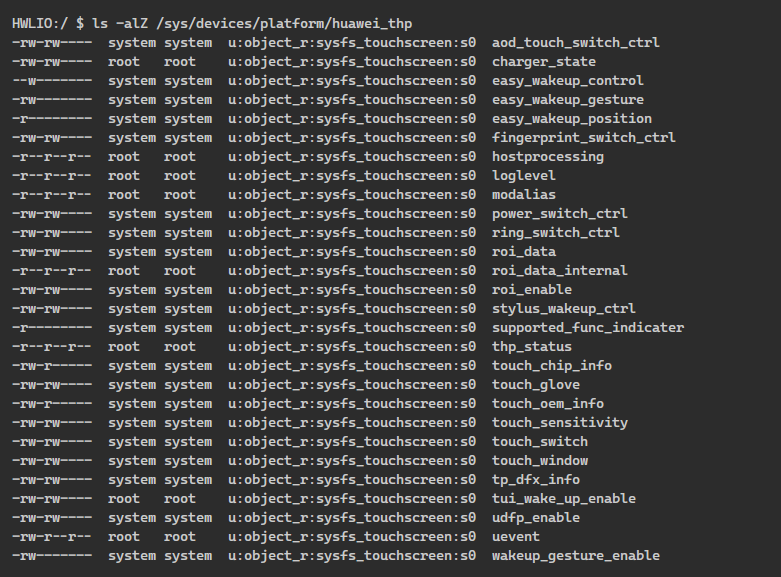
Task: Click the power_switch_ctrl filename
Action: [559, 214]
